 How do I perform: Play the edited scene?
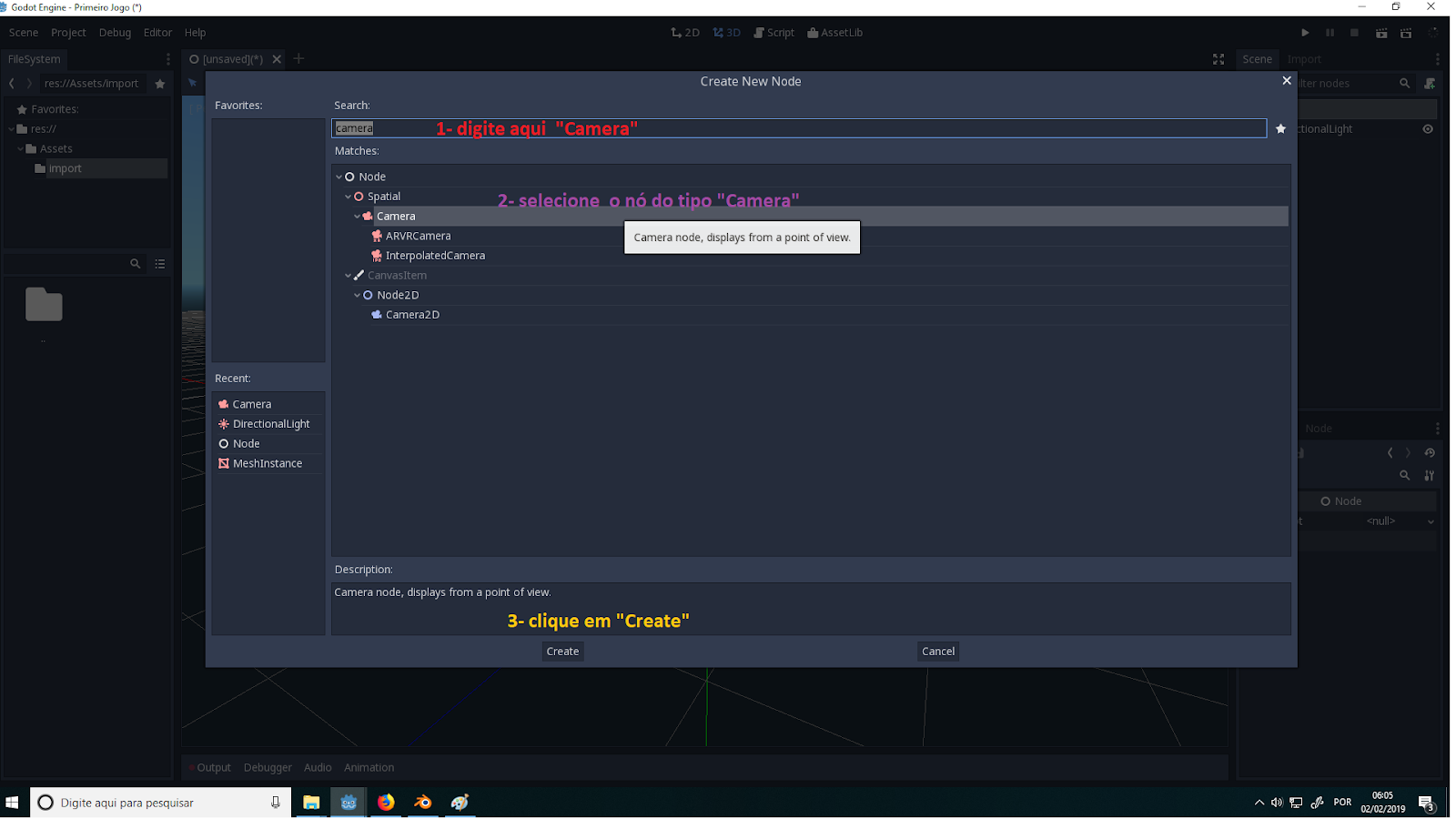(x=1381, y=33)
